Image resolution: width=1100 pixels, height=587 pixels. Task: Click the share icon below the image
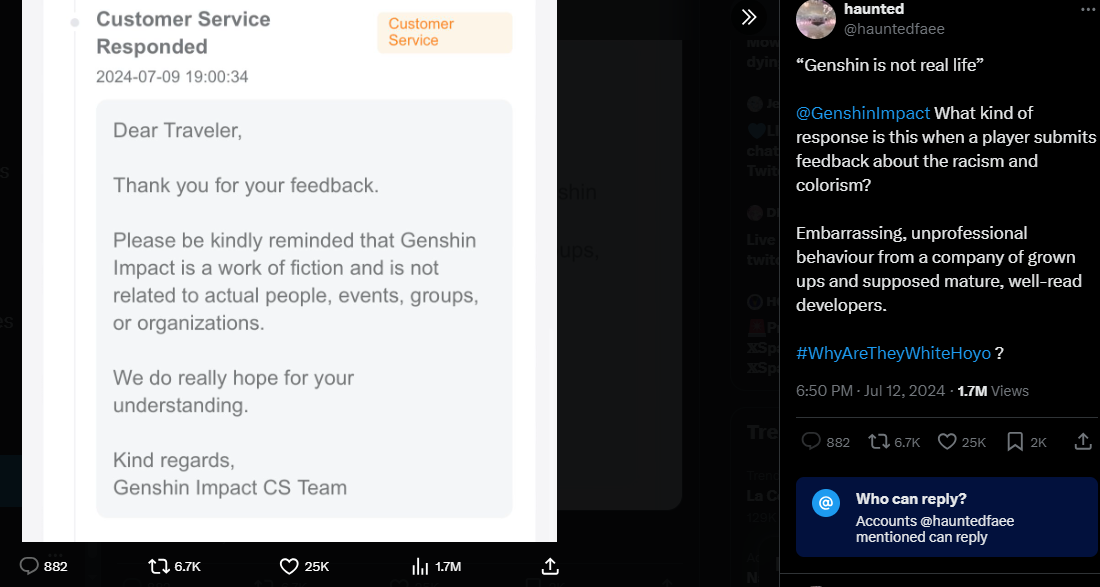(x=549, y=566)
